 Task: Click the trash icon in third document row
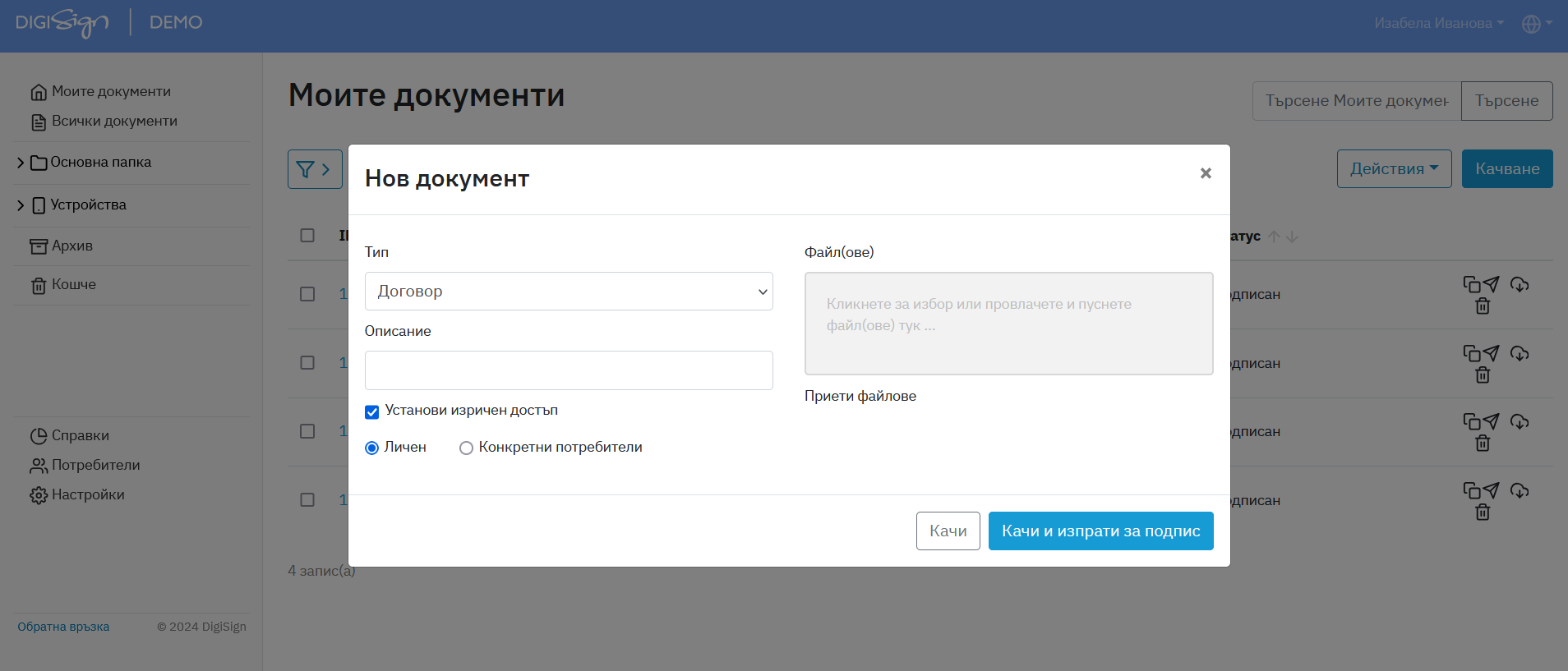click(1483, 444)
